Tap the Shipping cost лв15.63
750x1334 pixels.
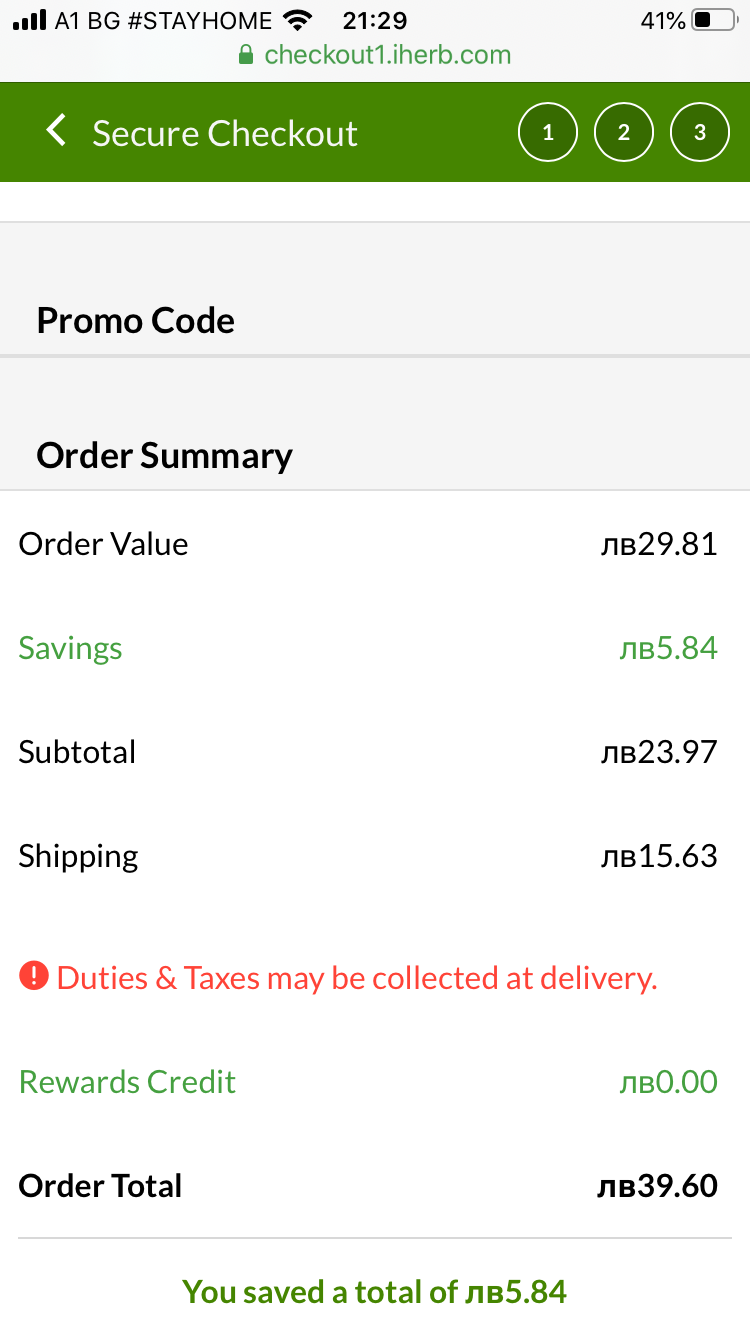(x=658, y=856)
